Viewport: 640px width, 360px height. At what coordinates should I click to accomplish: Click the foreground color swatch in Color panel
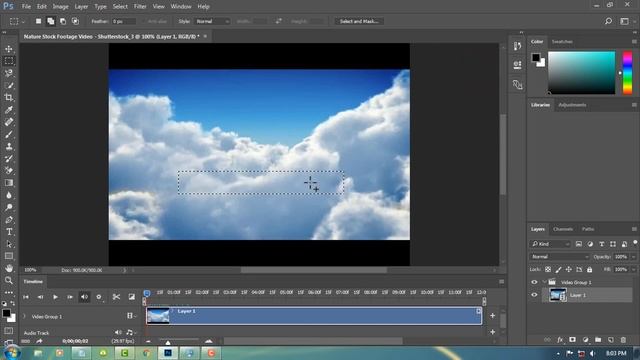(x=536, y=58)
